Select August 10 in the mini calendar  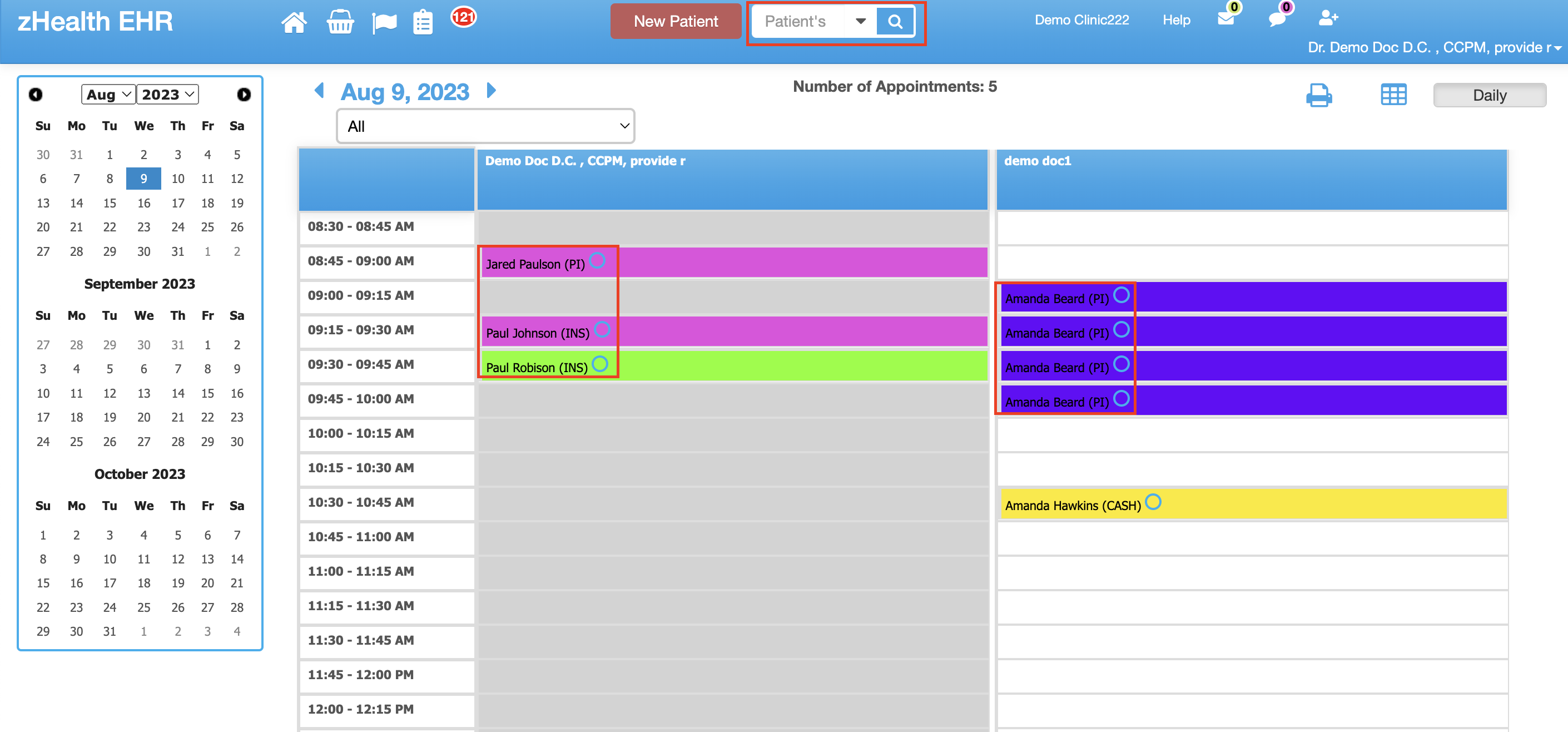click(178, 179)
